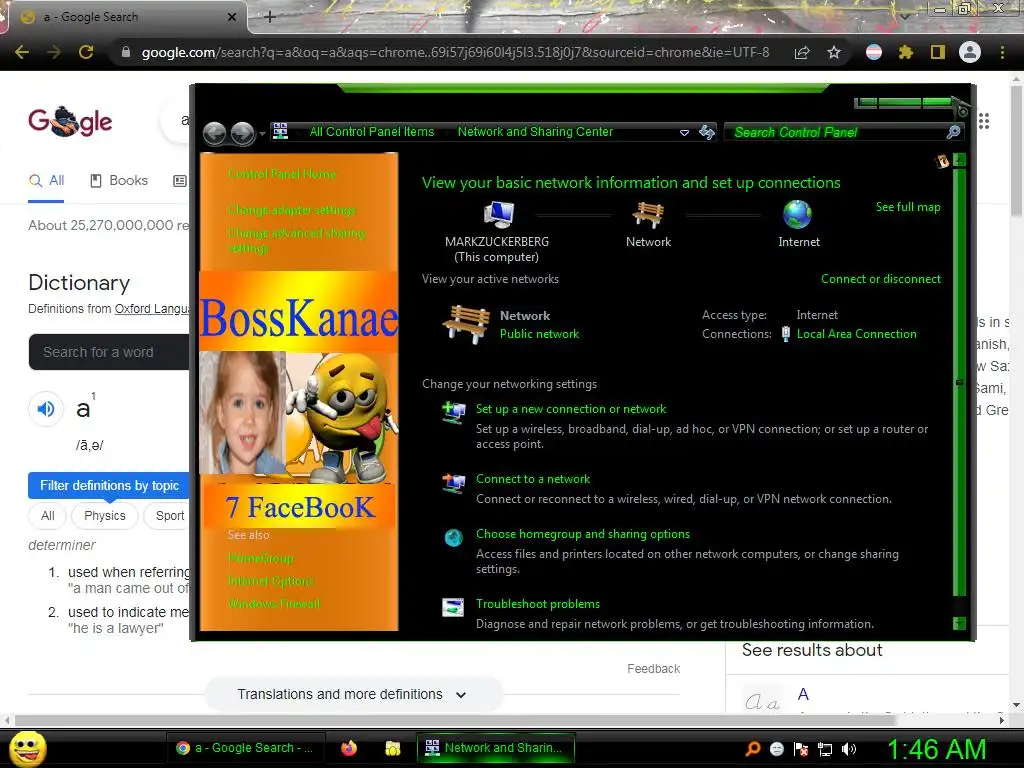Click the Troubleshoot problems icon
This screenshot has width=1024, height=768.
click(453, 607)
